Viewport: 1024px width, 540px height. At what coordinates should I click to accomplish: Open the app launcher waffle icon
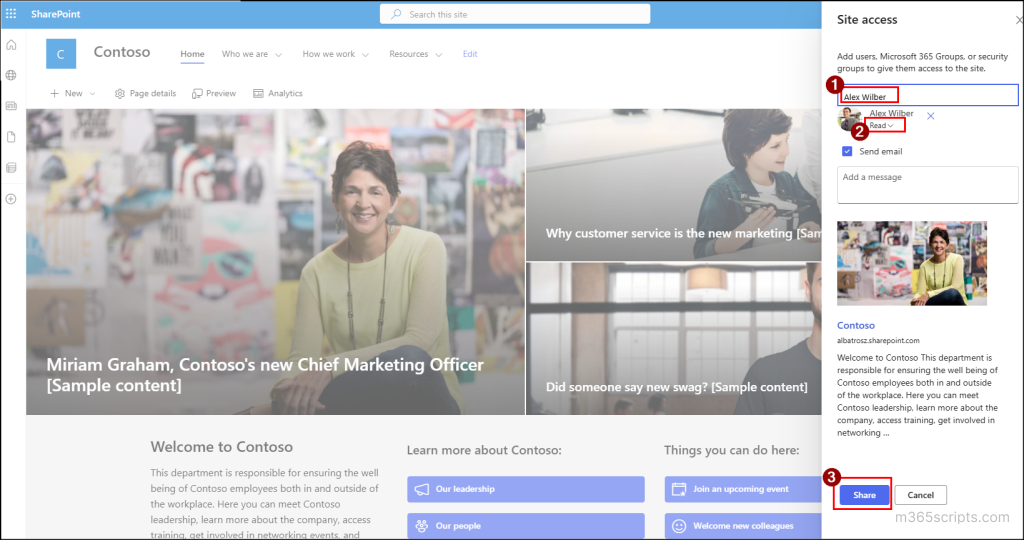click(x=11, y=14)
